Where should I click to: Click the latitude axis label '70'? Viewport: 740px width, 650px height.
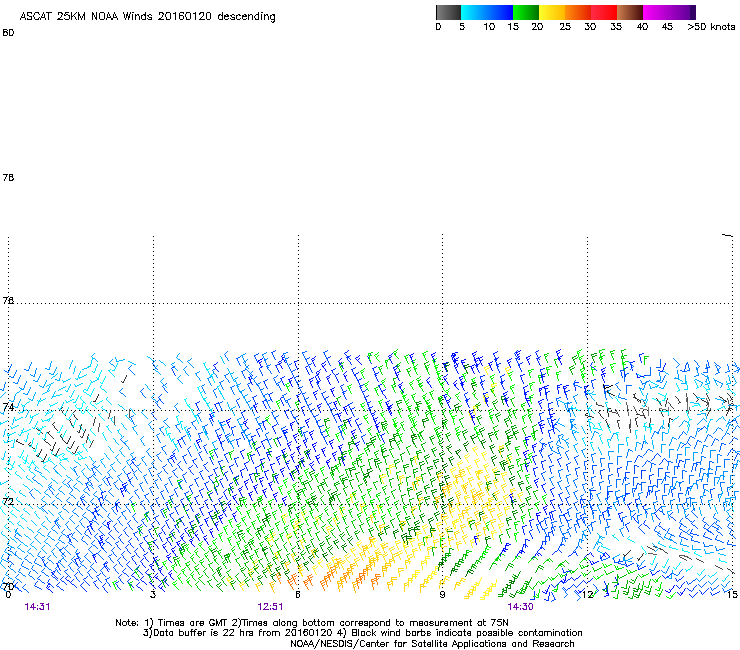click(8, 587)
